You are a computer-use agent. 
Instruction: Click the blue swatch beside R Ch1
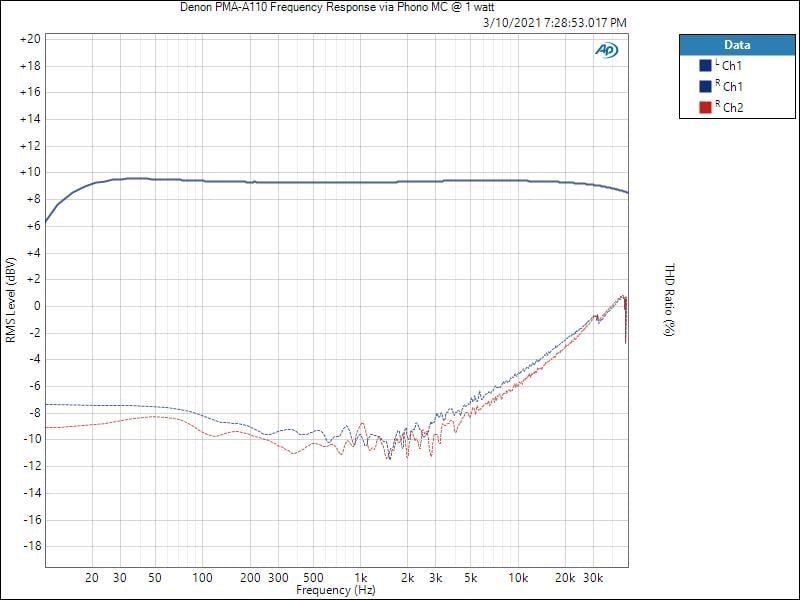click(705, 87)
